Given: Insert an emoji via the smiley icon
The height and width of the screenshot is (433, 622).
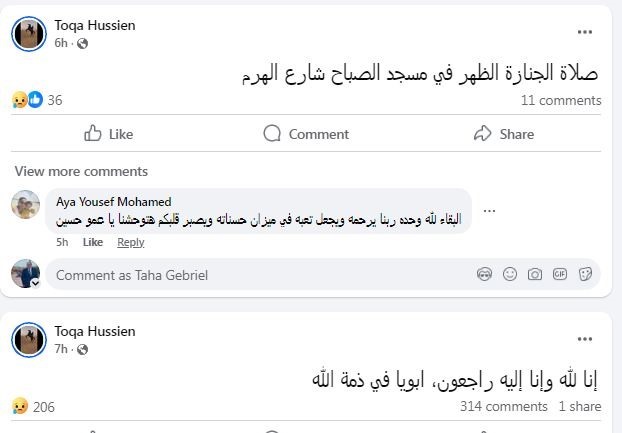Looking at the screenshot, I should pos(510,274).
